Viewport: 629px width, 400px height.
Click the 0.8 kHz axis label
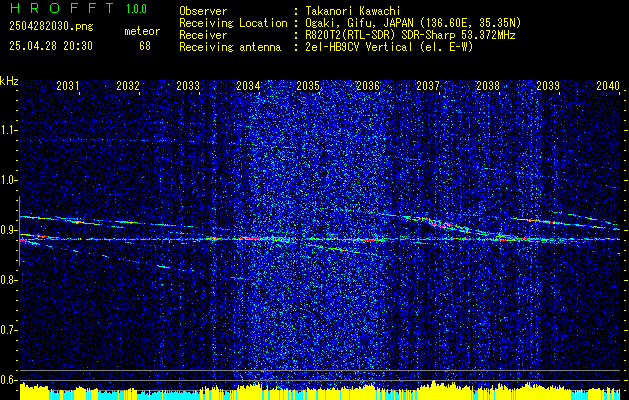click(x=8, y=280)
